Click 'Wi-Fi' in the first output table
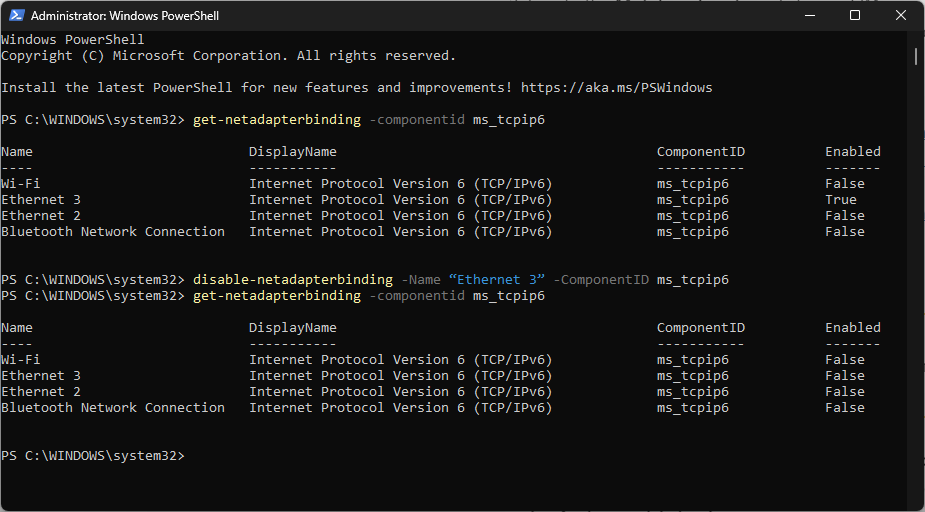Screen dimensions: 925x512 coord(21,184)
